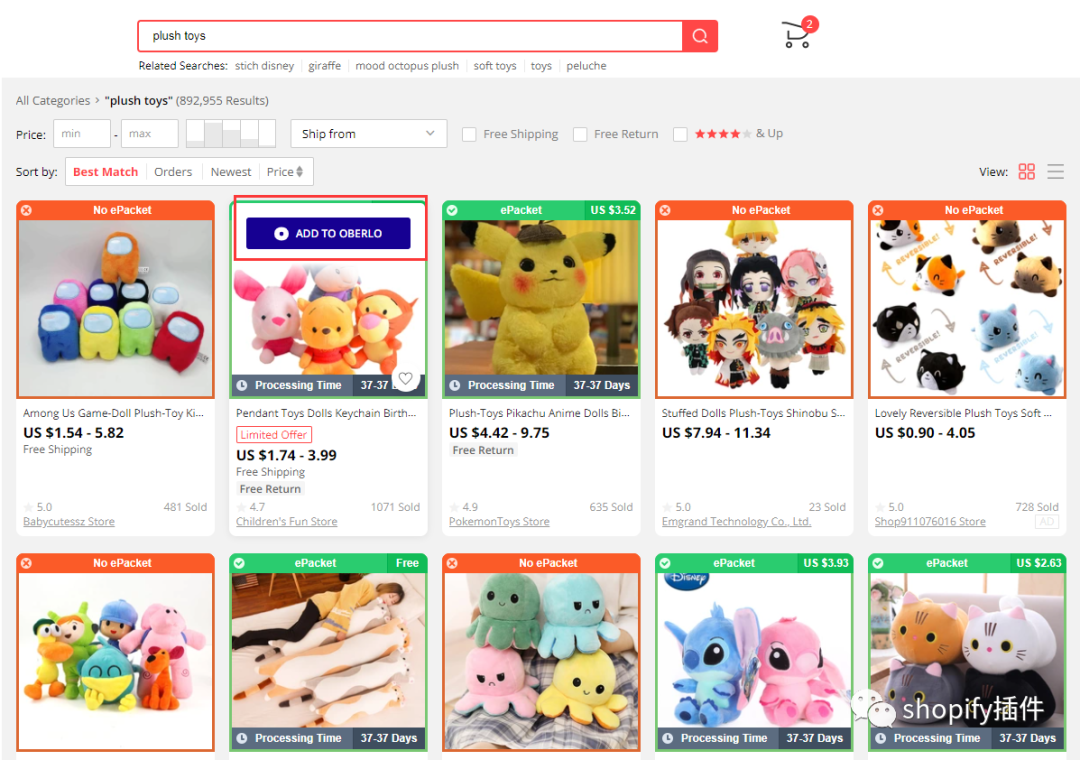The height and width of the screenshot is (760, 1080).
Task: Open long cat pillow plush thumbnail
Action: (328, 650)
